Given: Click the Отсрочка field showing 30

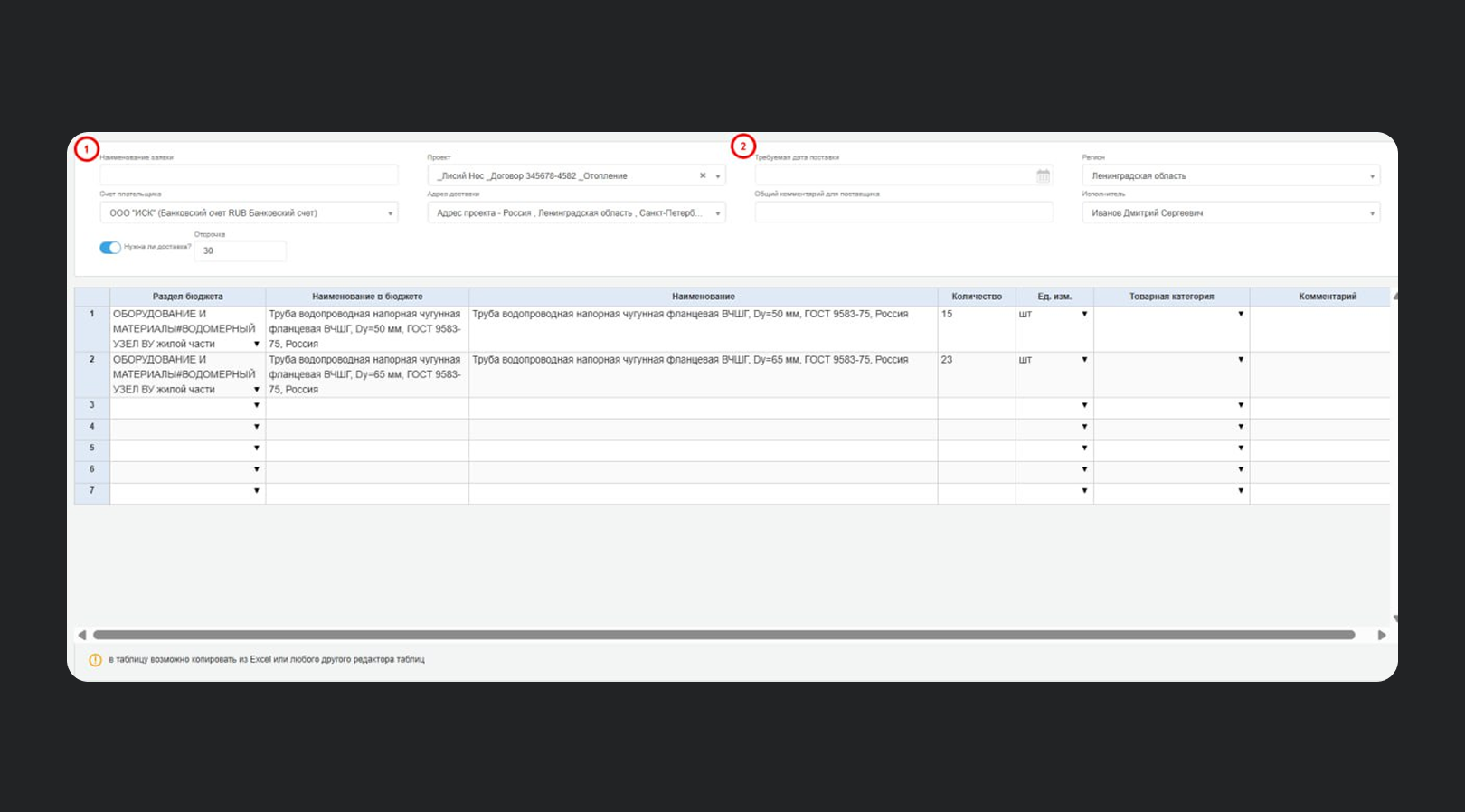Looking at the screenshot, I should pyautogui.click(x=240, y=251).
